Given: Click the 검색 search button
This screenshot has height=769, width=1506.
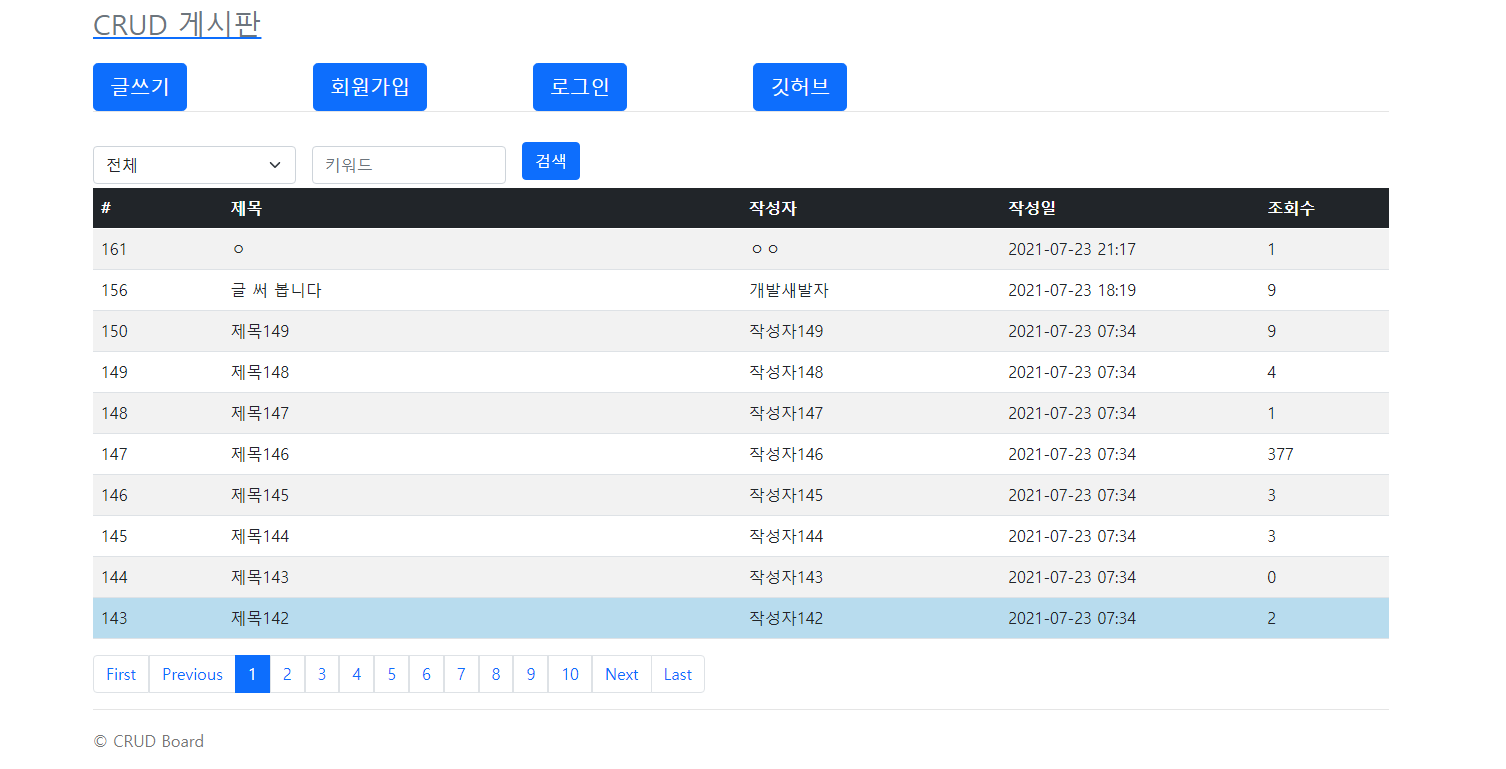Looking at the screenshot, I should click(551, 161).
